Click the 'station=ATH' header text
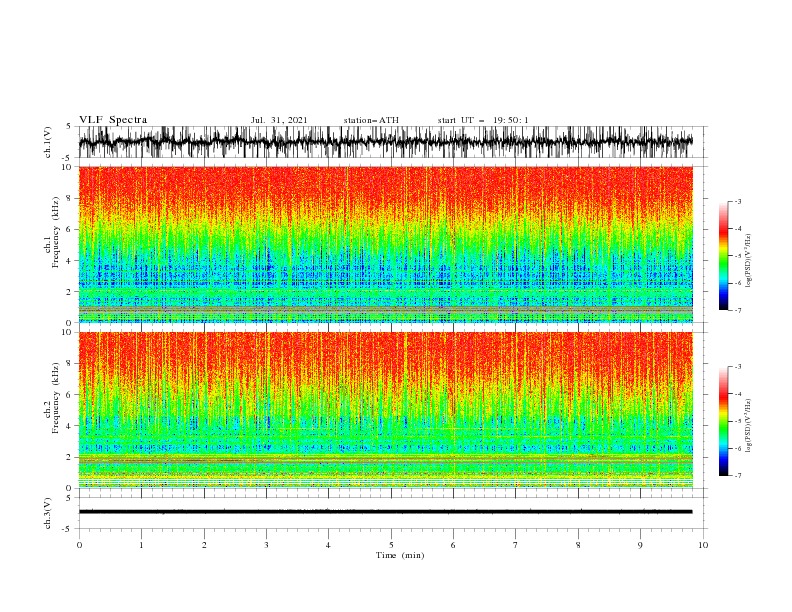This screenshot has width=792, height=612. (371, 120)
